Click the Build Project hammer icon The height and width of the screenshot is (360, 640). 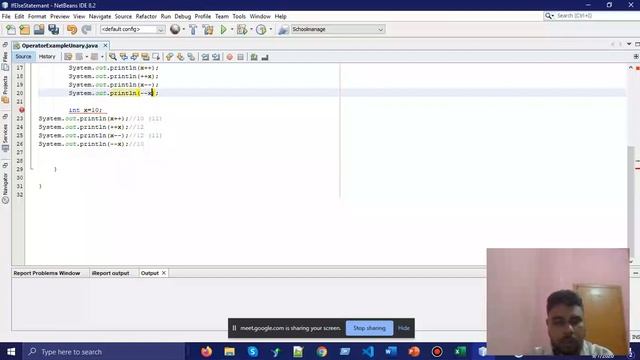tap(193, 29)
